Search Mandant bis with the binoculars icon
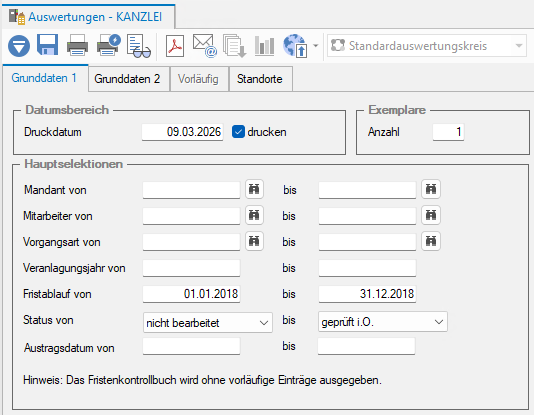 (x=431, y=189)
